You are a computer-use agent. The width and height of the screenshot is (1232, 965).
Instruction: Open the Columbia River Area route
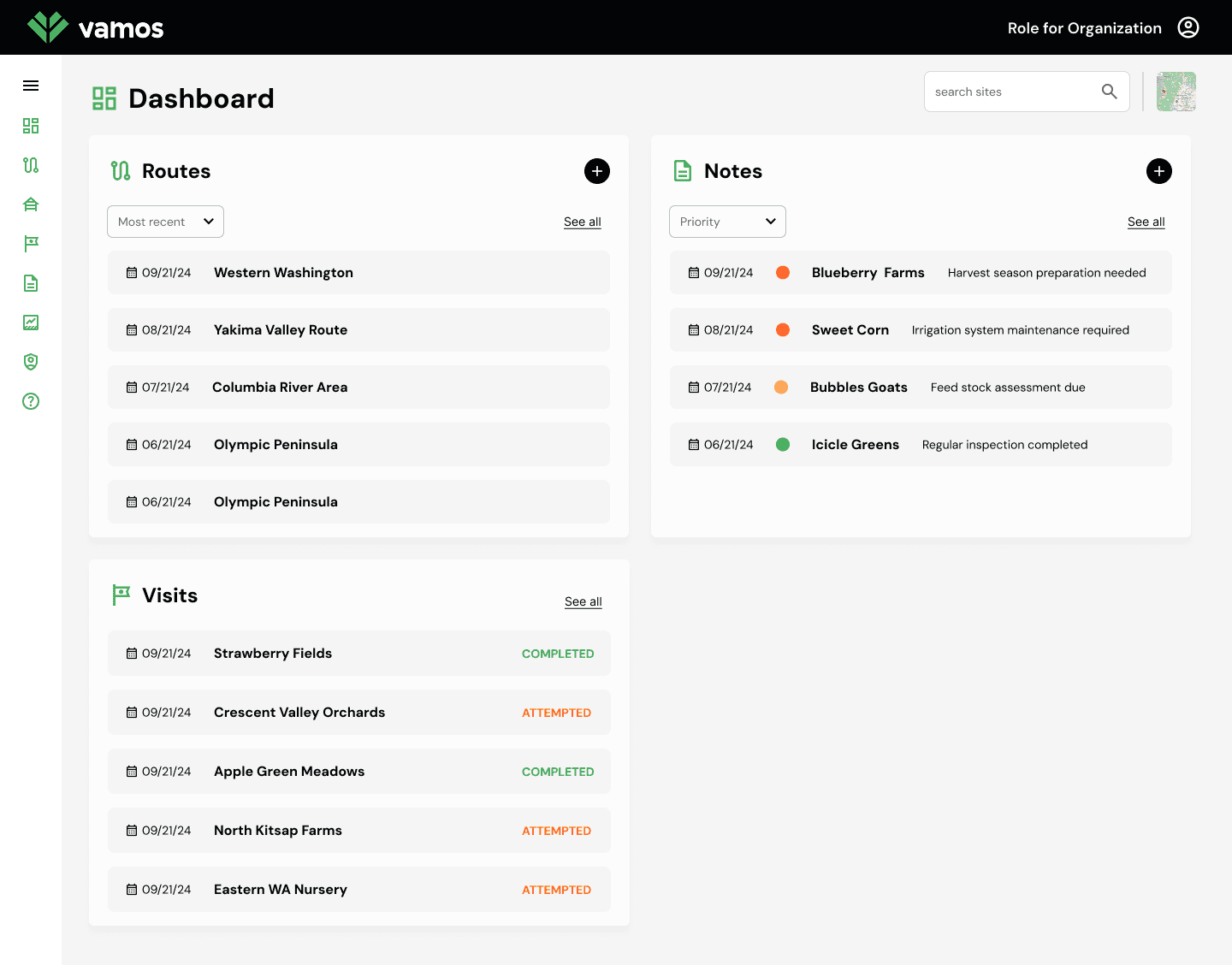[358, 388]
